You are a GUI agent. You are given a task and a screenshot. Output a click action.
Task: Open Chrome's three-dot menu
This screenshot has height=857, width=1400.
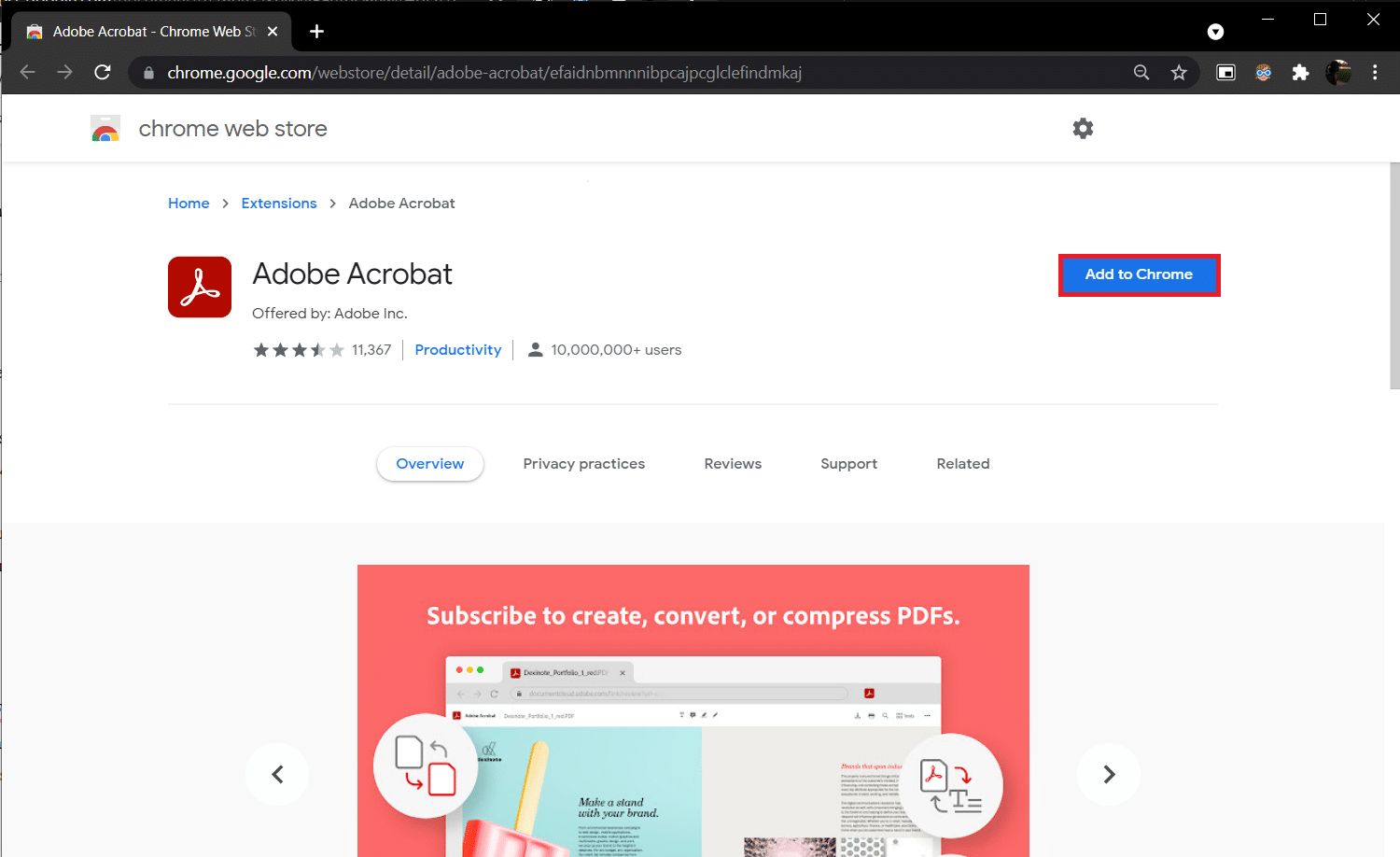(1375, 73)
